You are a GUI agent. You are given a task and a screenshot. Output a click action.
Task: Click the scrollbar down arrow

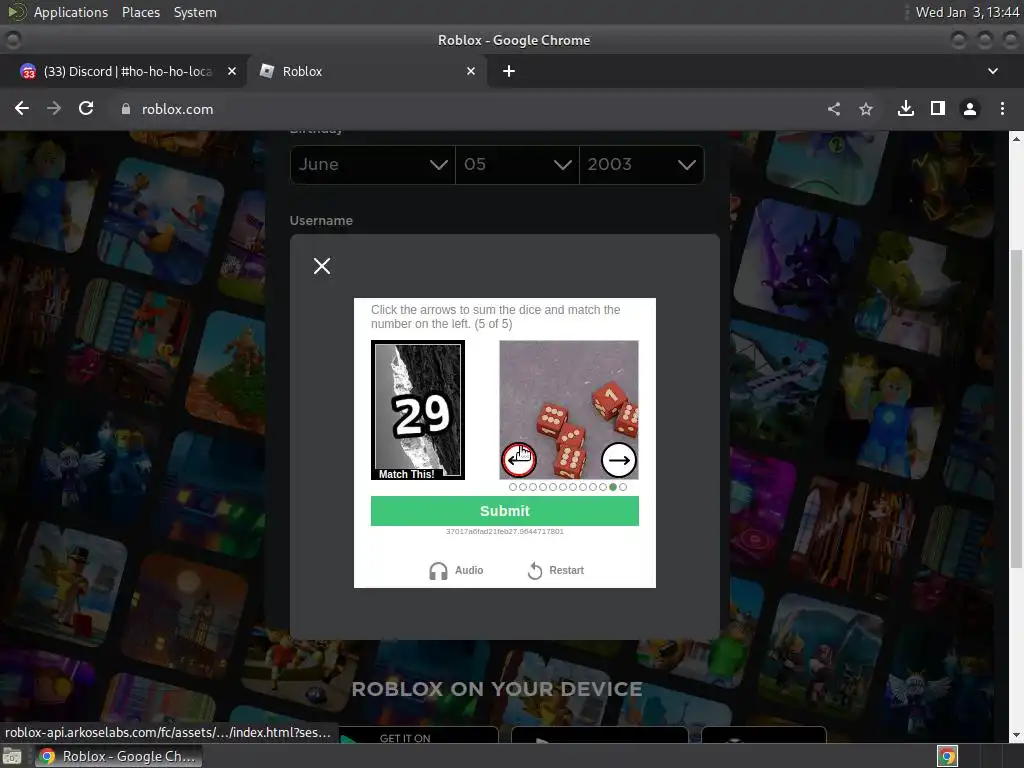coord(1016,735)
